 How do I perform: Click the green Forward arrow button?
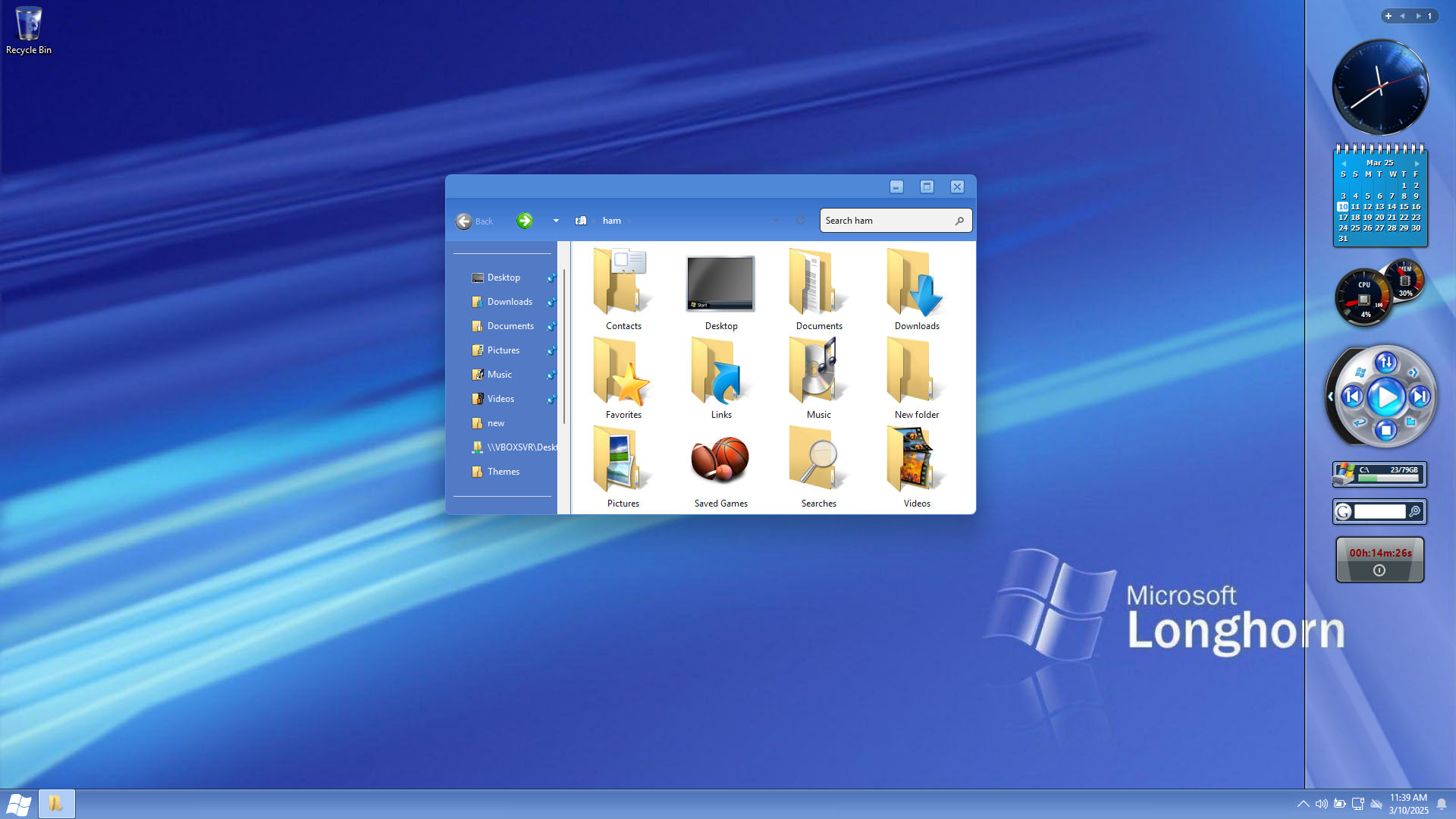525,221
